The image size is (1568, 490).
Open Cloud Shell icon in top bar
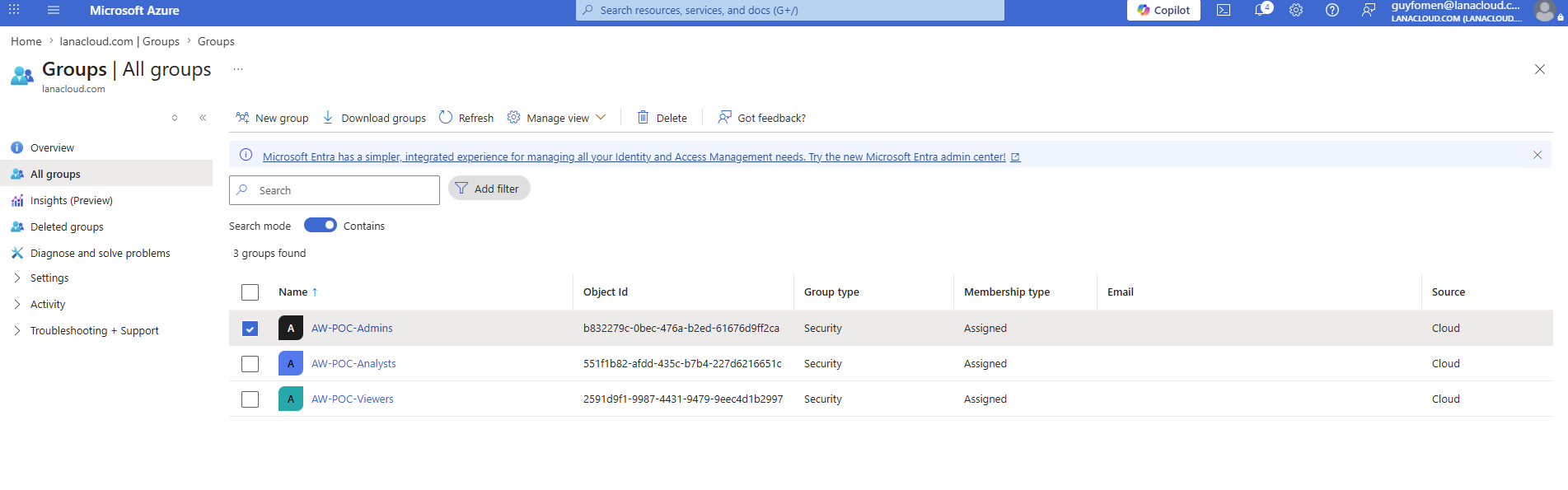[x=1224, y=10]
